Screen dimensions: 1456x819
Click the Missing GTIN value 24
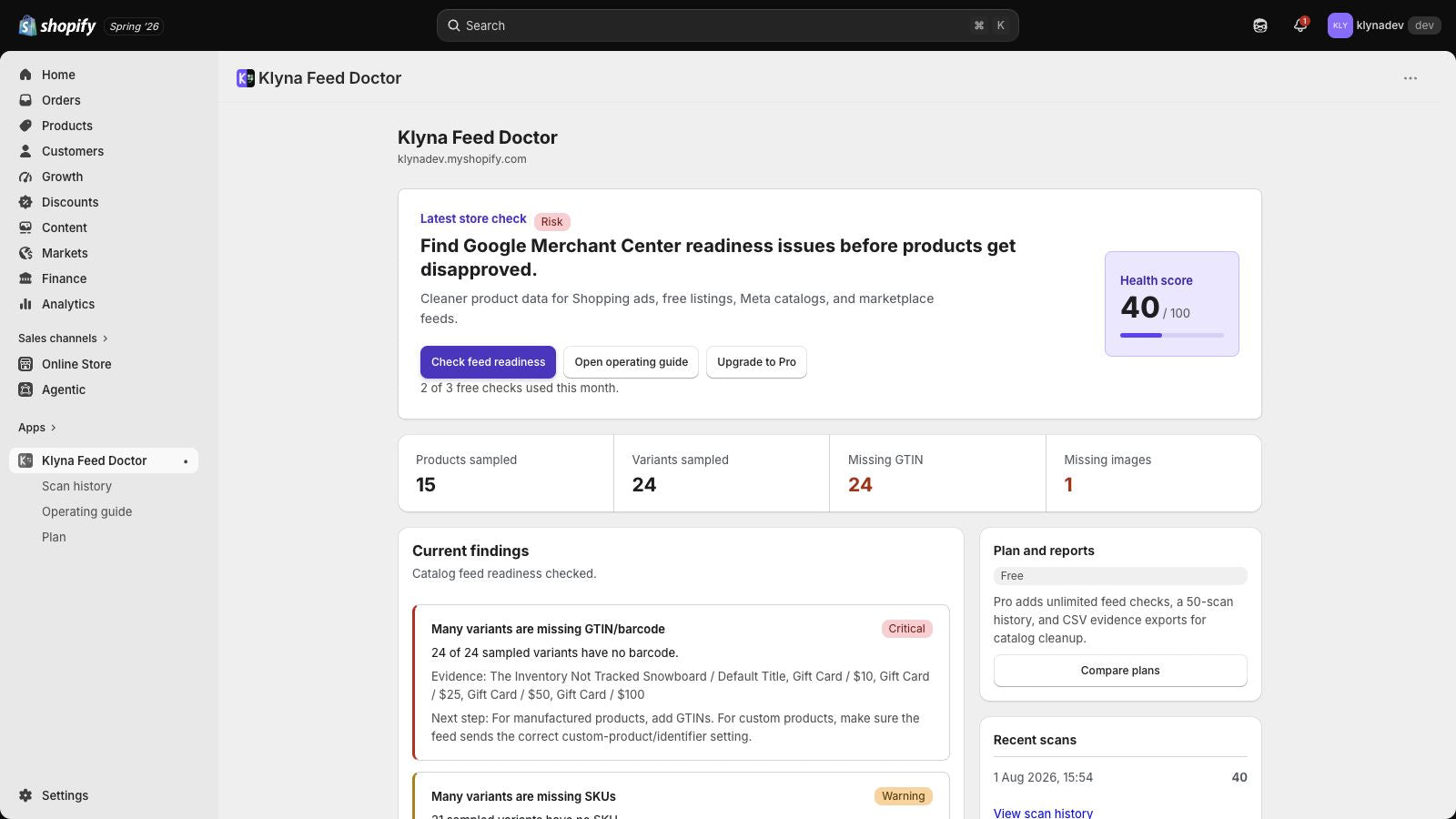pos(860,485)
